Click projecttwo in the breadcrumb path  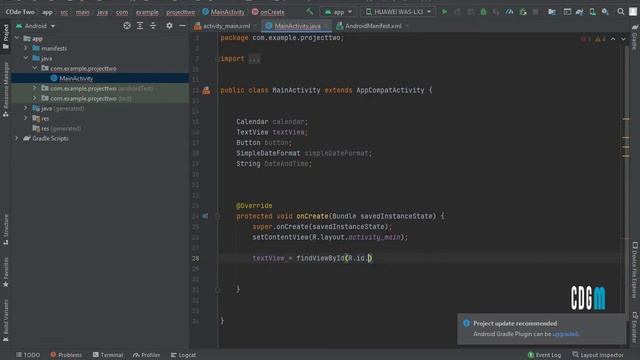[180, 12]
